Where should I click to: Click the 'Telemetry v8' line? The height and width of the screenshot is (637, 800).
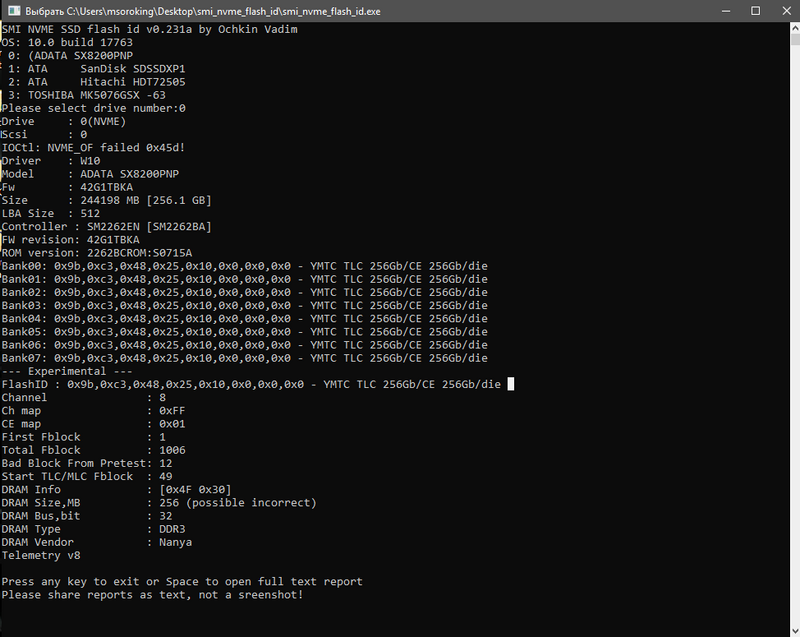pyautogui.click(x=41, y=555)
